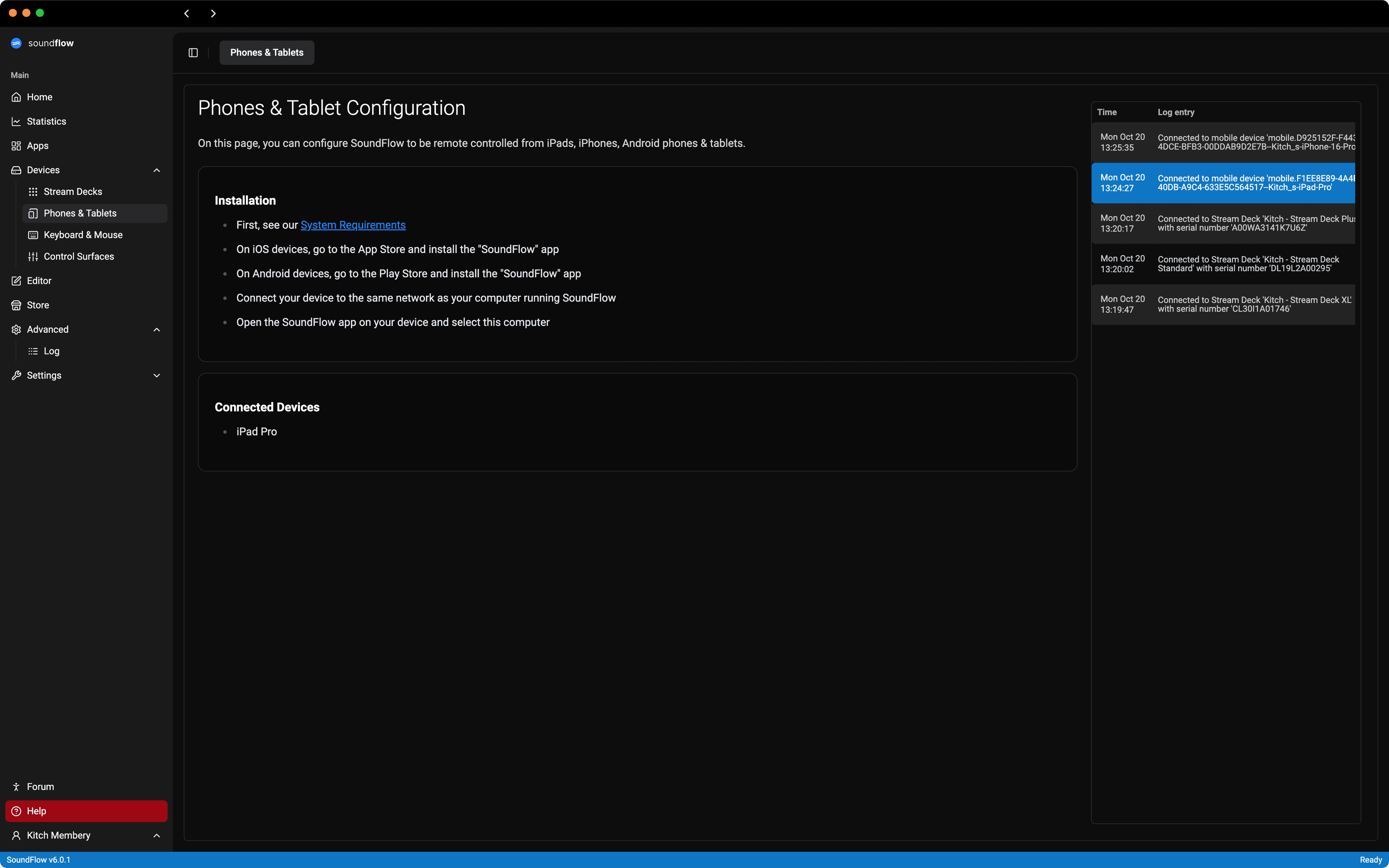Open the System Requirements link
The image size is (1389, 868).
353,225
